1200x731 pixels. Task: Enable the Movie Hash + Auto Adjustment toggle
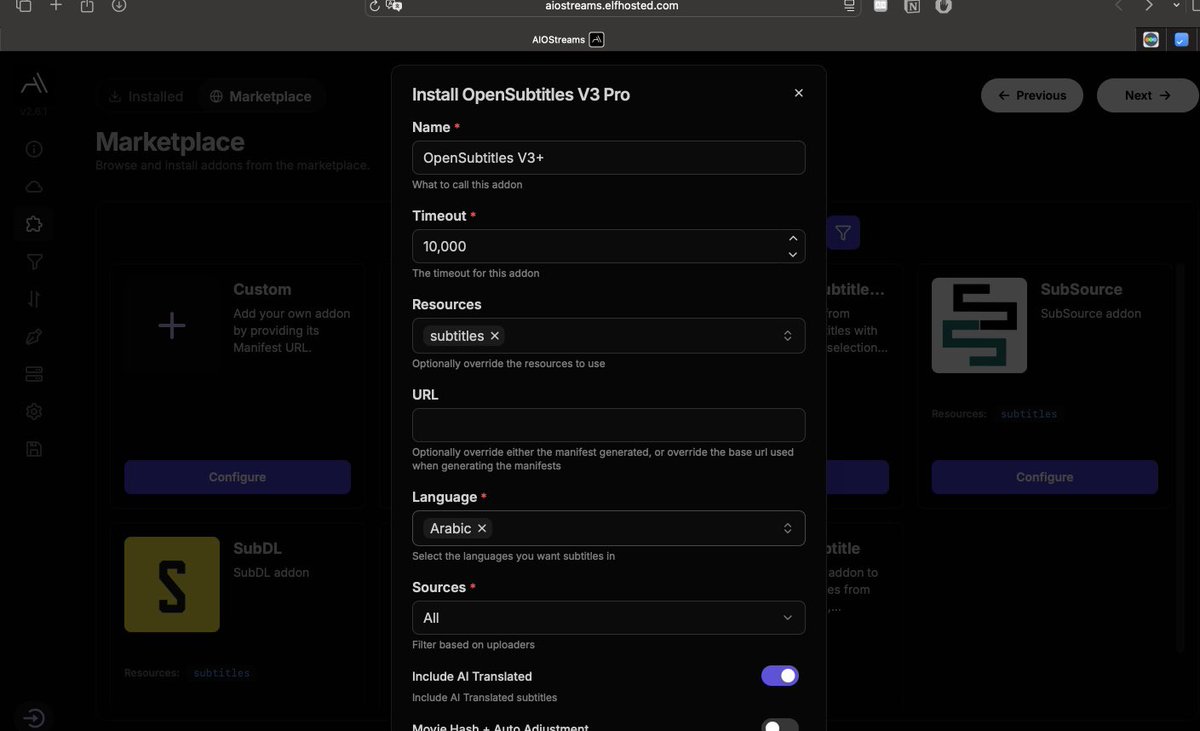tap(780, 725)
